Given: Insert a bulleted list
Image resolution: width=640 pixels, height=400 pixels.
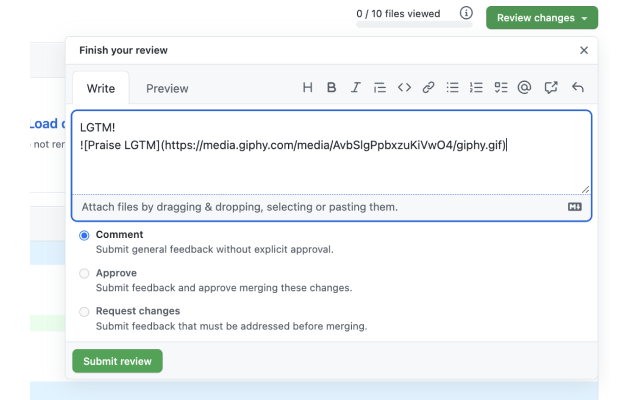Looking at the screenshot, I should point(453,88).
